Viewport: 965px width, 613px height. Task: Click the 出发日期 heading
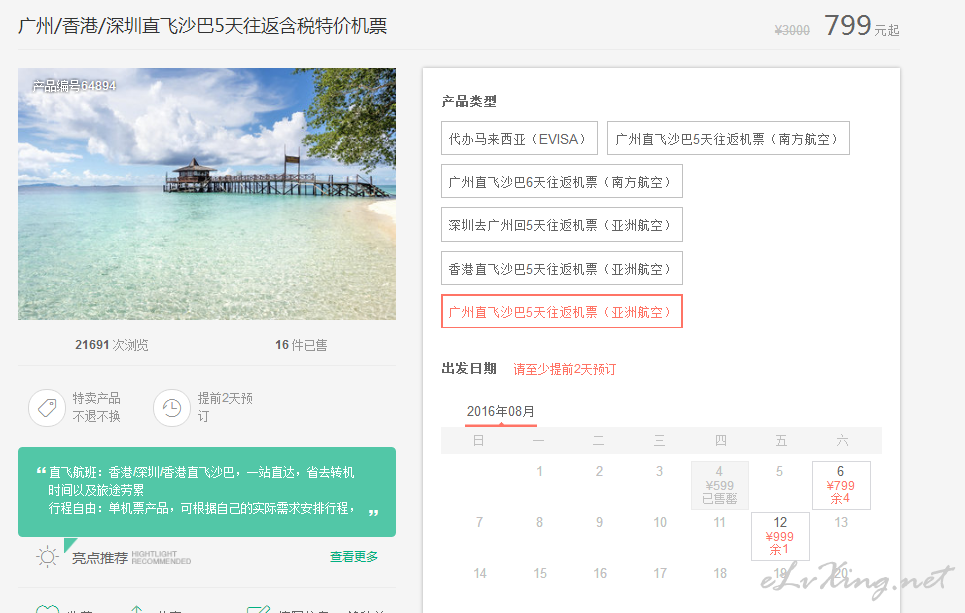pos(469,368)
